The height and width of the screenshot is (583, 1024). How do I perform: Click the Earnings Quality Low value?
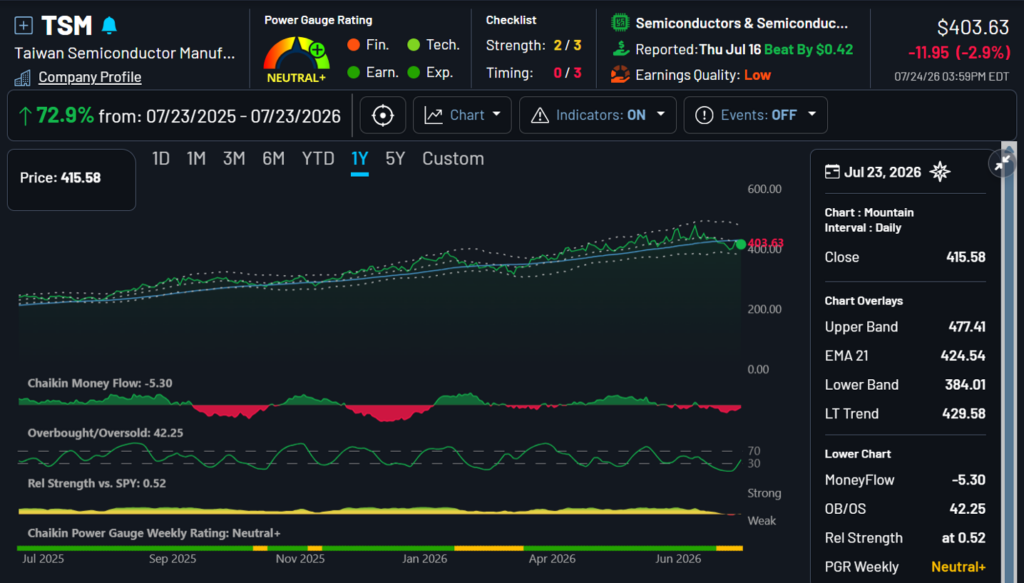tap(758, 75)
